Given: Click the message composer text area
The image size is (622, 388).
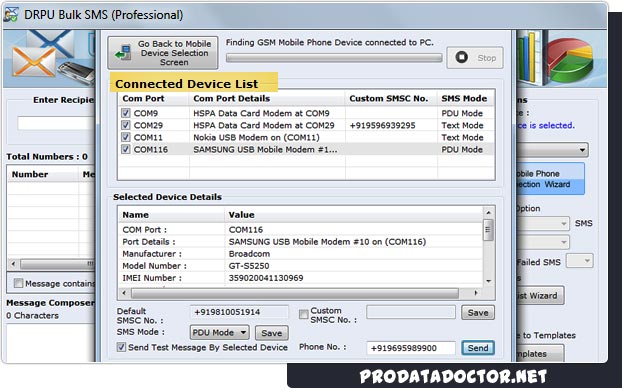Looking at the screenshot, I should point(50,342).
